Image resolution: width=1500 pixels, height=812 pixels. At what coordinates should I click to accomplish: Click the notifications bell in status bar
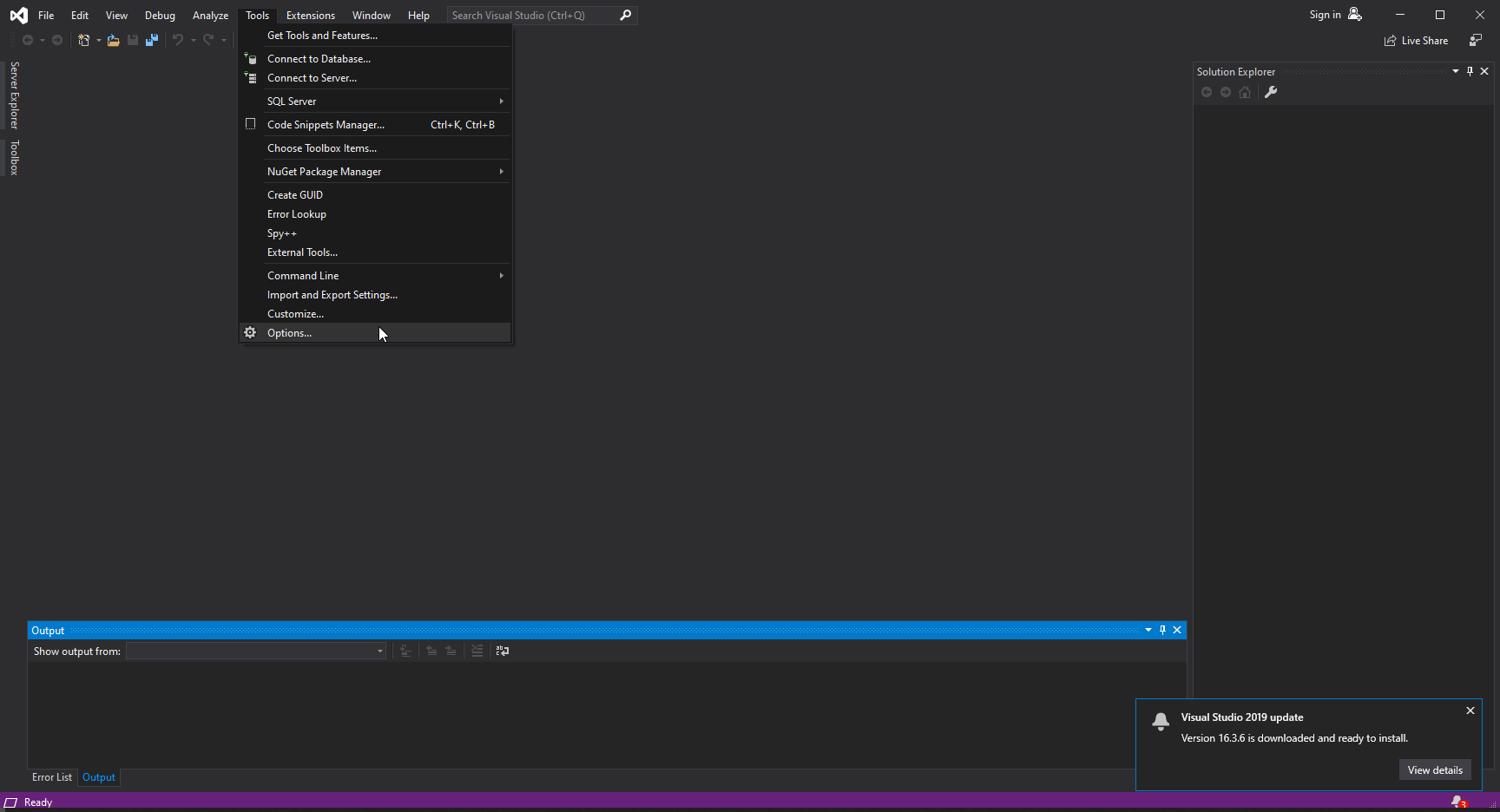pyautogui.click(x=1458, y=802)
